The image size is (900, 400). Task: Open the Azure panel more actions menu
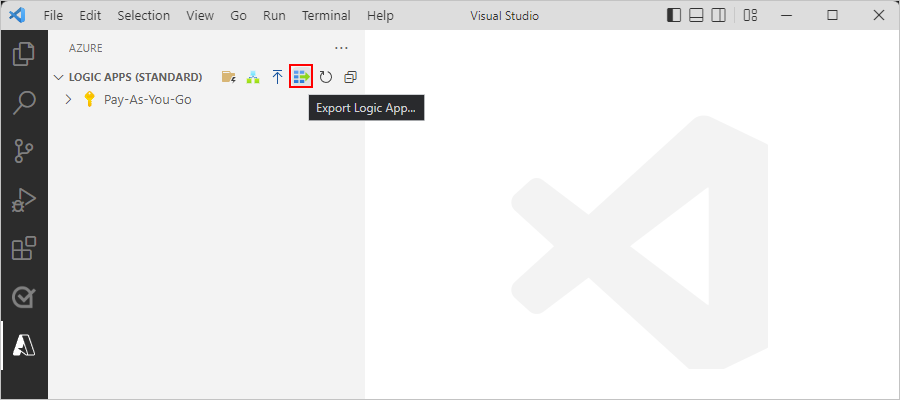[342, 48]
